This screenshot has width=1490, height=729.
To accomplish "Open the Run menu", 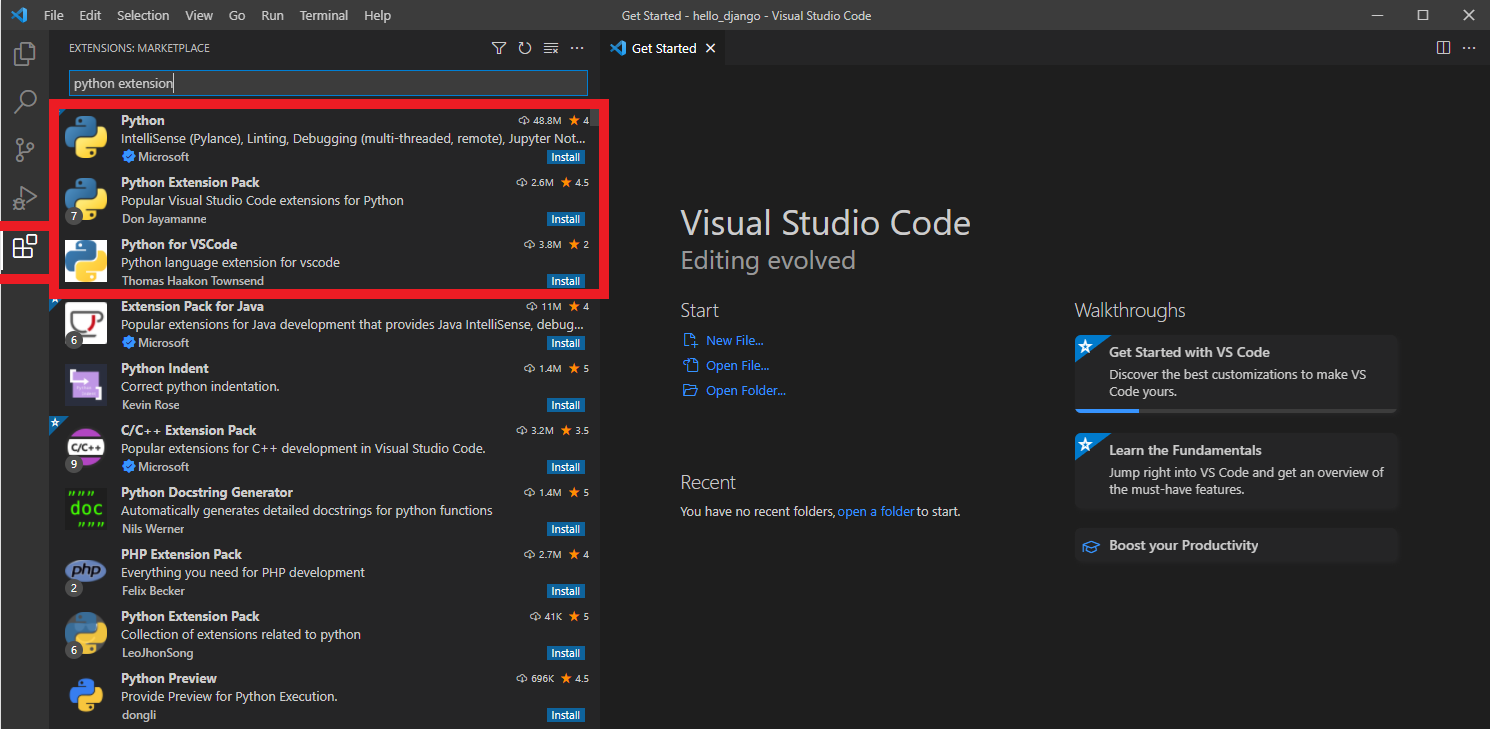I will tap(272, 15).
